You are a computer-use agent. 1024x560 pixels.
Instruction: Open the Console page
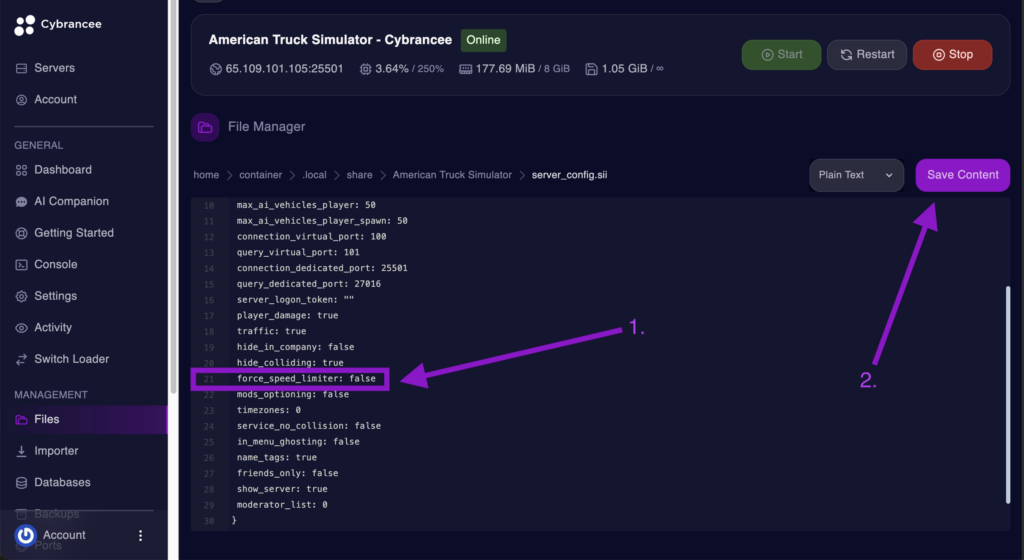click(x=56, y=264)
